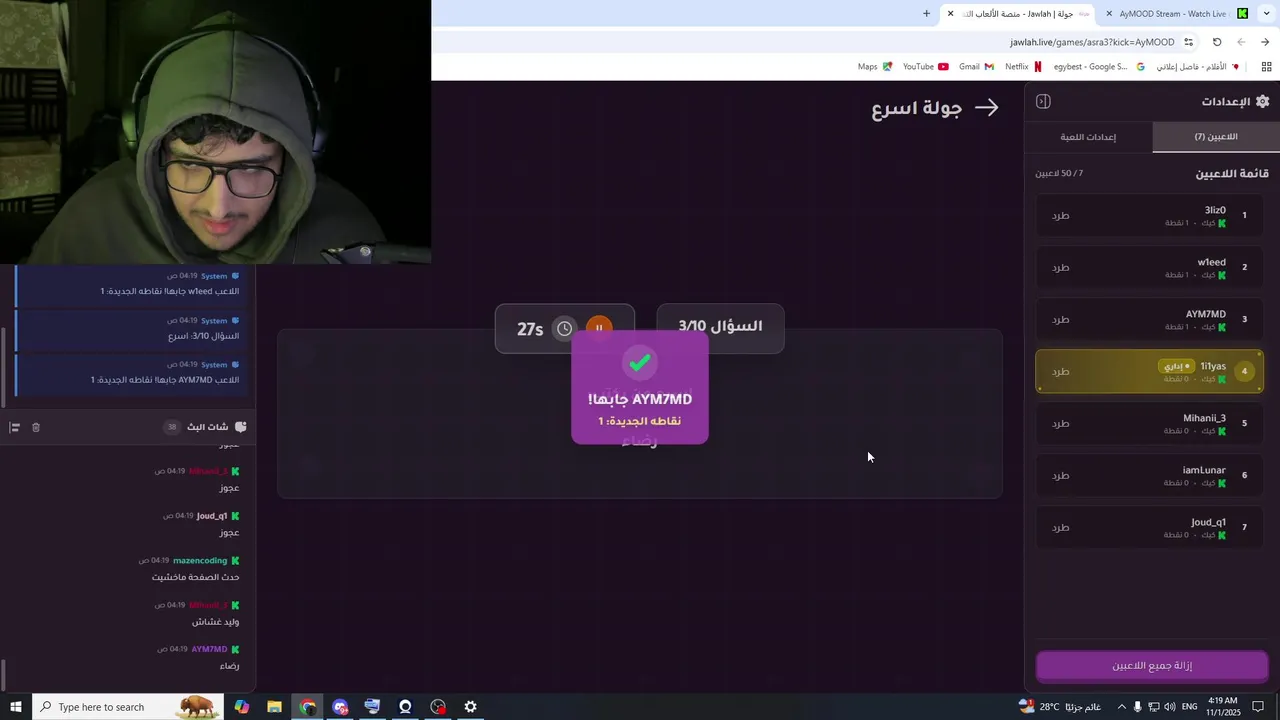Click chat list toggle icon beside trash

[x=14, y=427]
